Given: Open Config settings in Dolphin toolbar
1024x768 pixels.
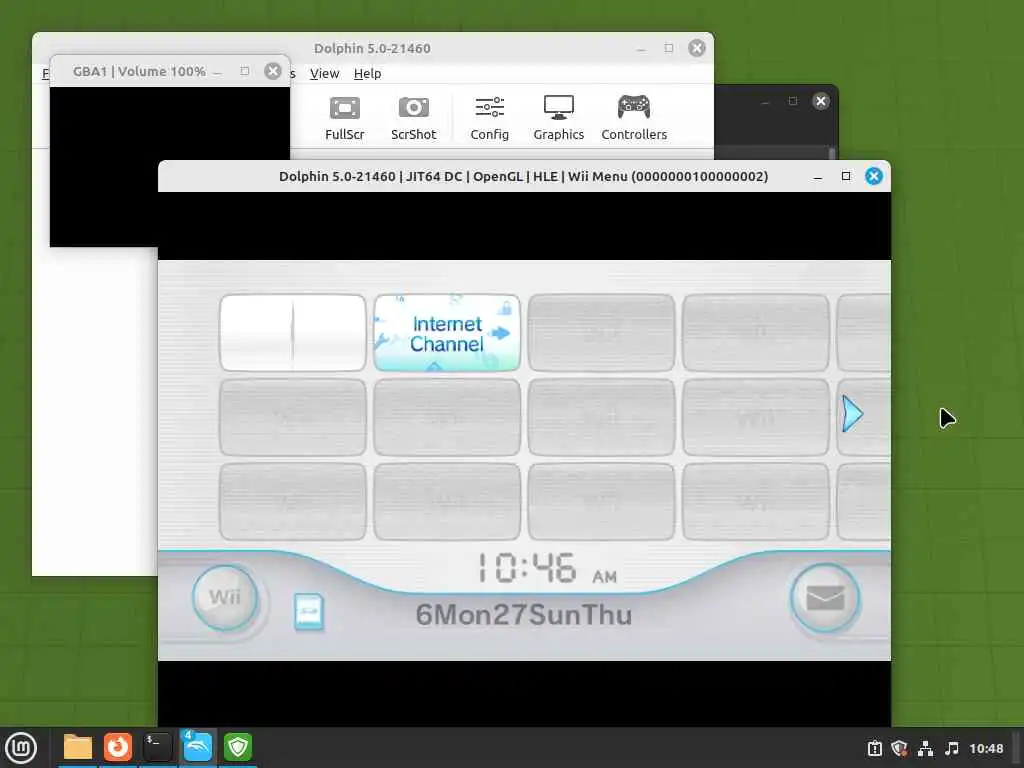Looking at the screenshot, I should (489, 118).
